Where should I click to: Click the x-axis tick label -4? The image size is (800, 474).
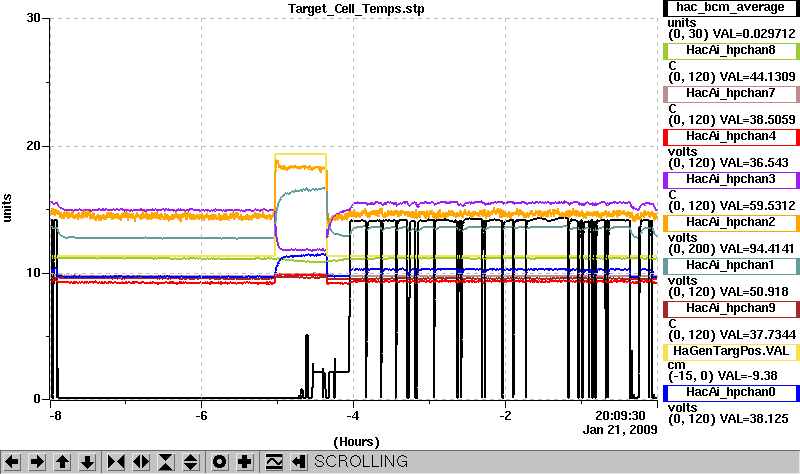(x=353, y=416)
